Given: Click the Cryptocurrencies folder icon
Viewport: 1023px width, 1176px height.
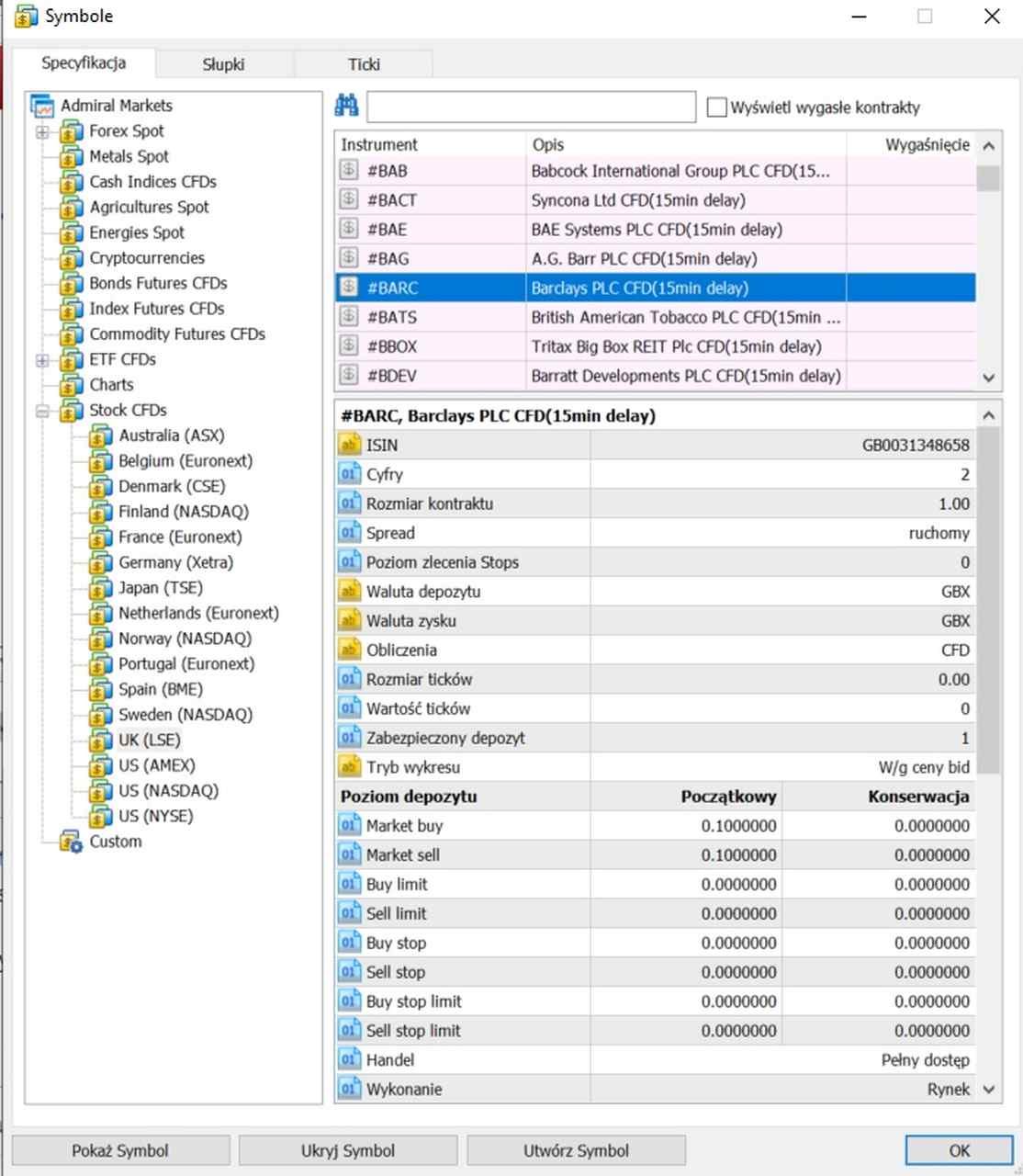Looking at the screenshot, I should (71, 258).
